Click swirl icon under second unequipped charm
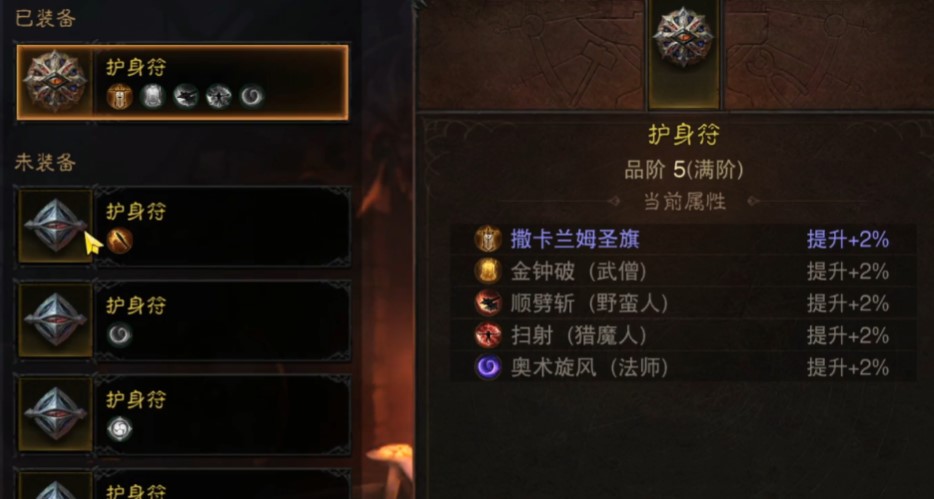The image size is (934, 499). pos(119,335)
